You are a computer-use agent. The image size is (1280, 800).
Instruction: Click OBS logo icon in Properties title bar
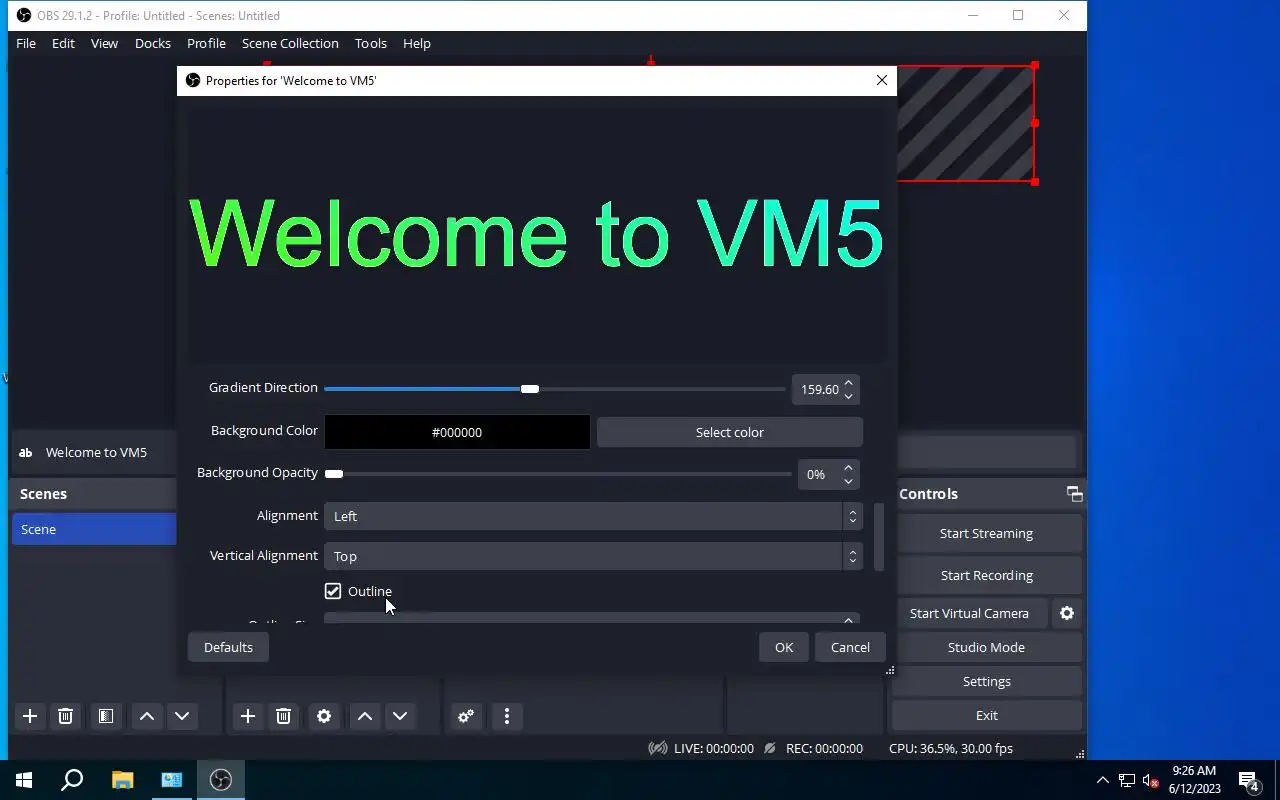pyautogui.click(x=193, y=80)
